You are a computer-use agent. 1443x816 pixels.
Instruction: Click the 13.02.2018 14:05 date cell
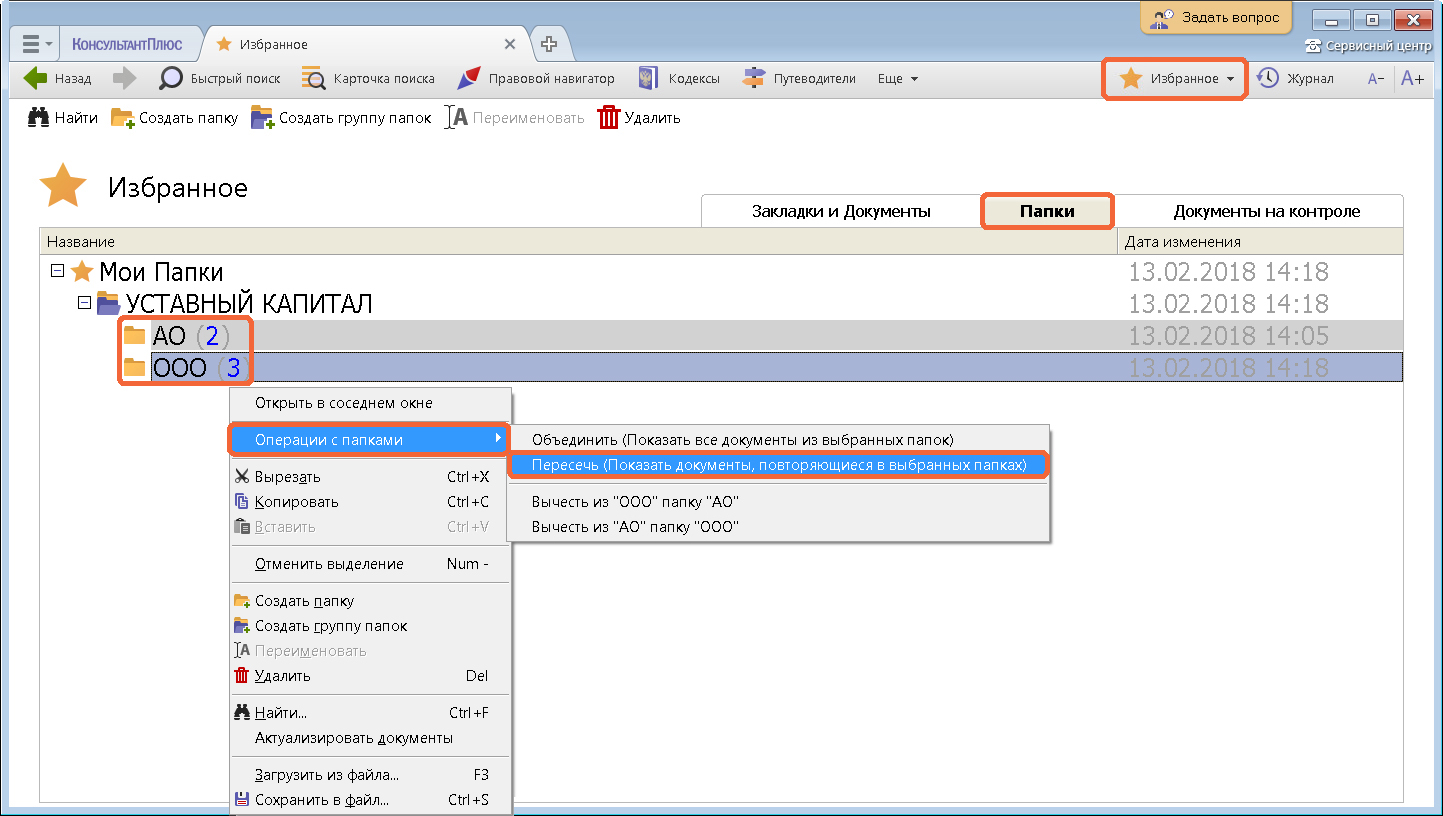tap(1228, 336)
